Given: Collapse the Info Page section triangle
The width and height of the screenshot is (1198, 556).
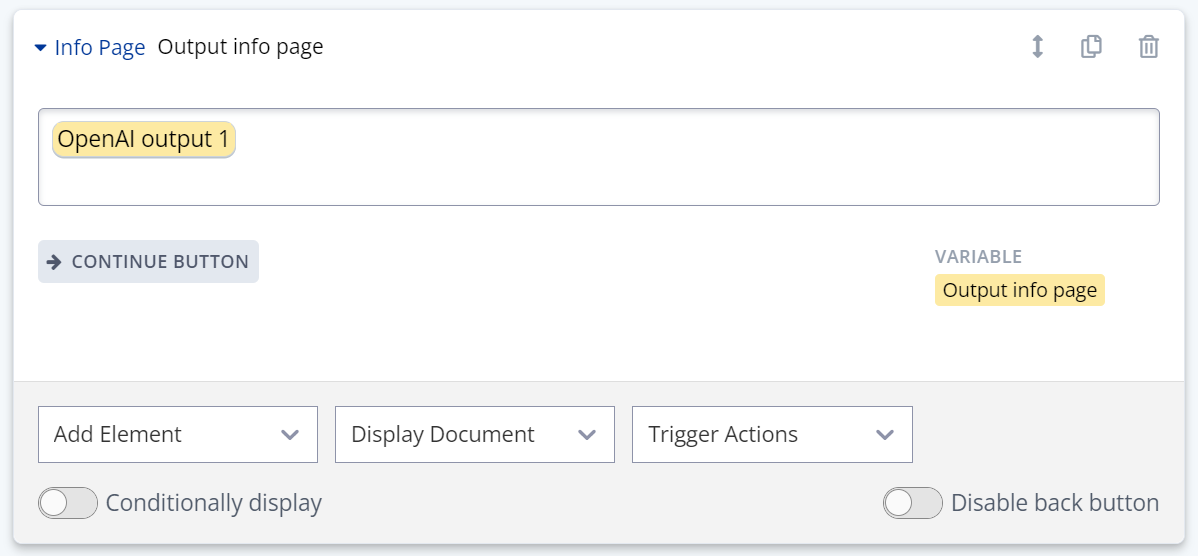Looking at the screenshot, I should tap(40, 47).
